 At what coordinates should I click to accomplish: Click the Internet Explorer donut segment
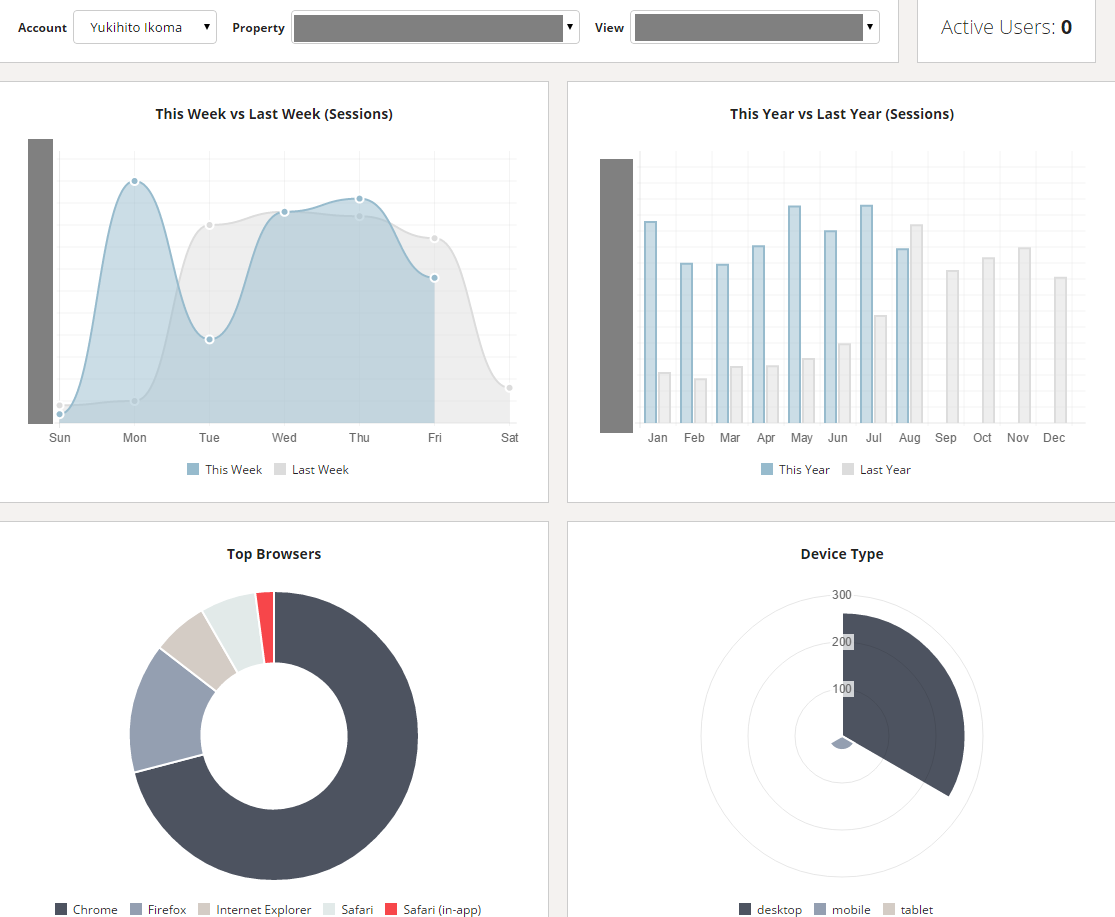pyautogui.click(x=201, y=650)
